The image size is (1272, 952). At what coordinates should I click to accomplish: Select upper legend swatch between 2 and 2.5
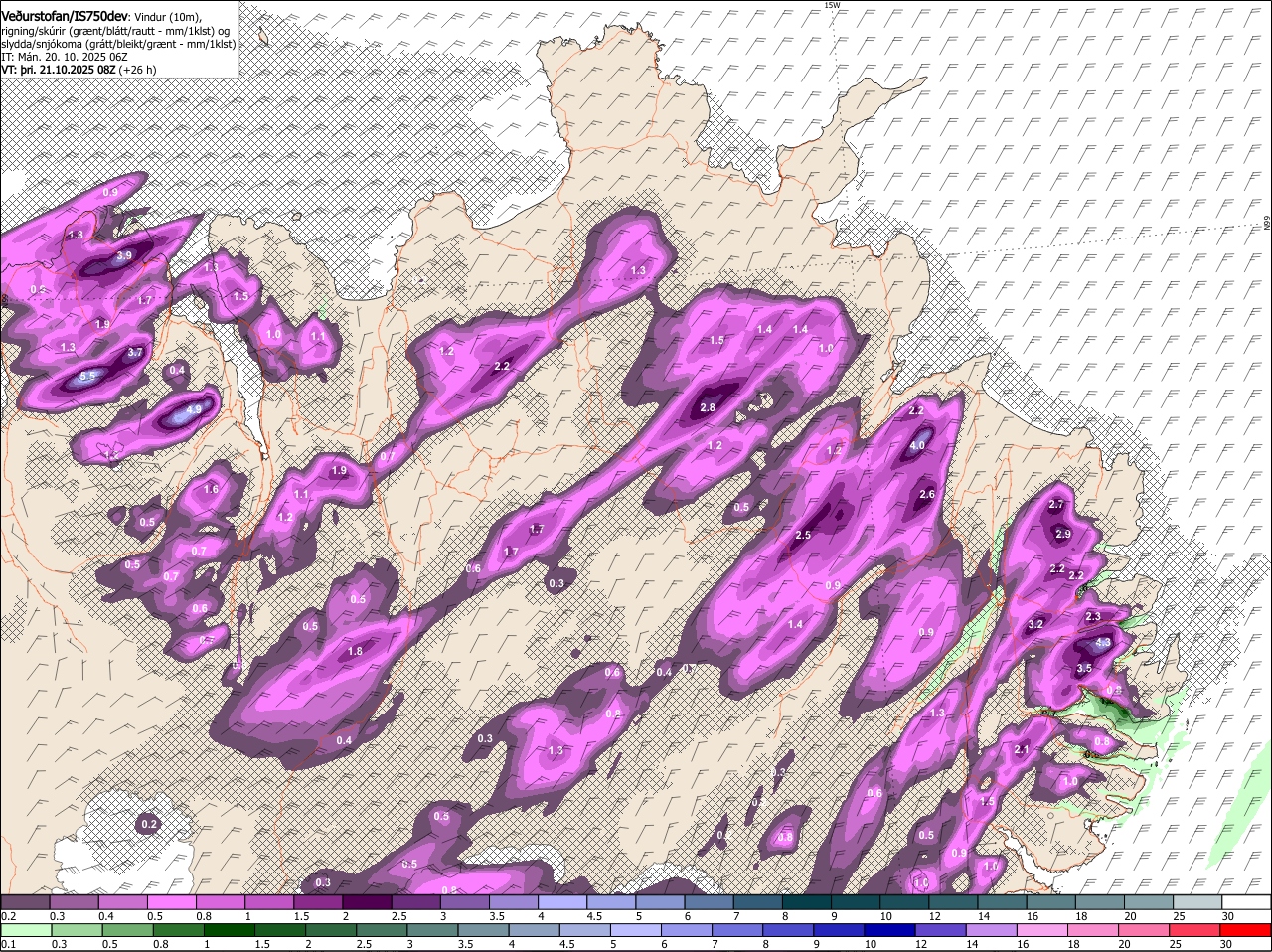pyautogui.click(x=368, y=901)
